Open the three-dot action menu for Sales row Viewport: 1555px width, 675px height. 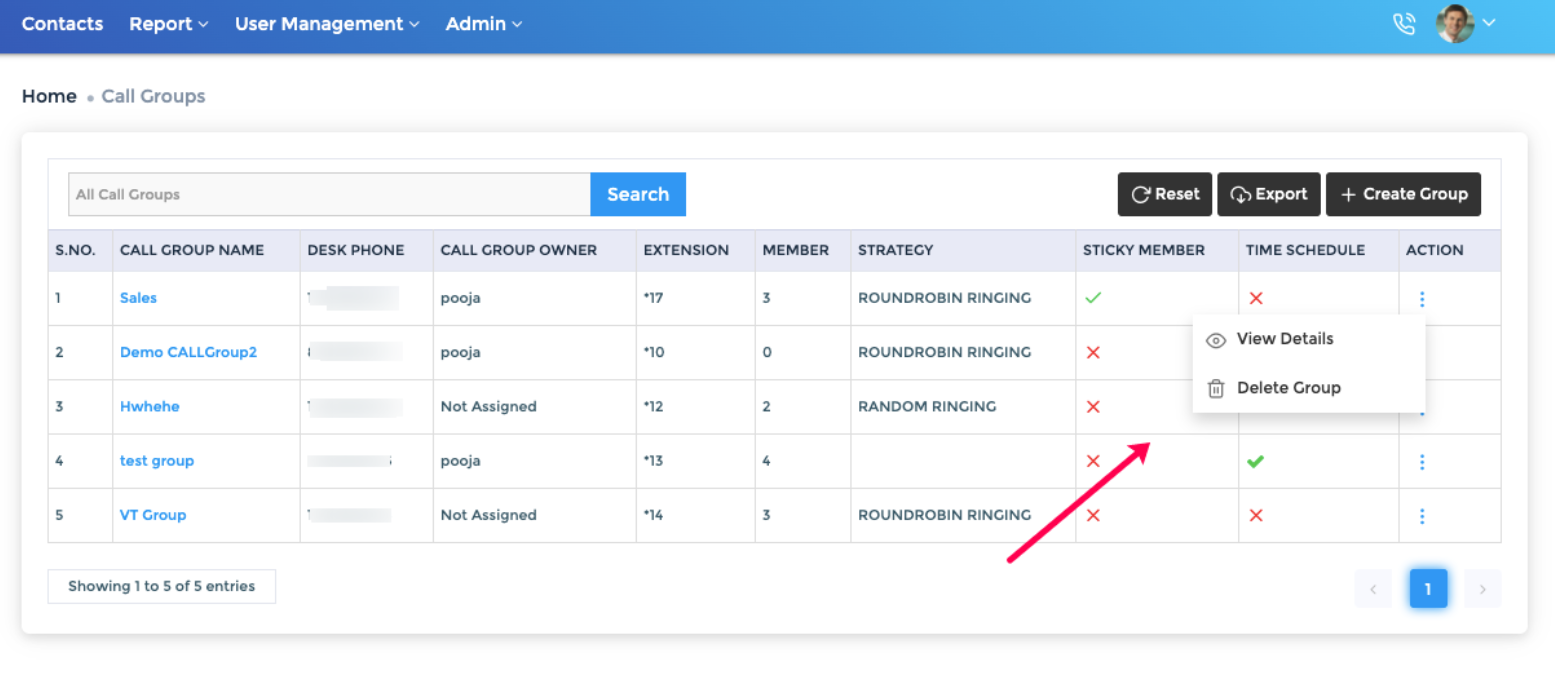point(1422,297)
